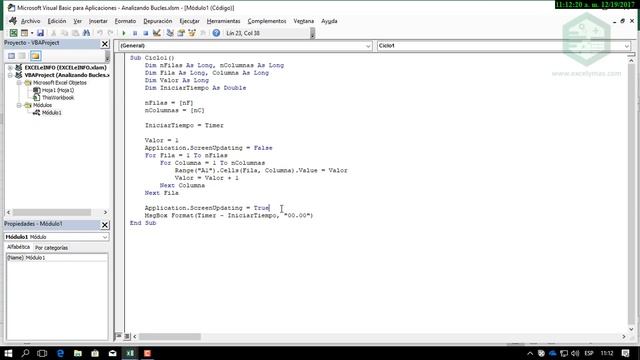Open the Archivo menu
640x360 pixels.
31,21
